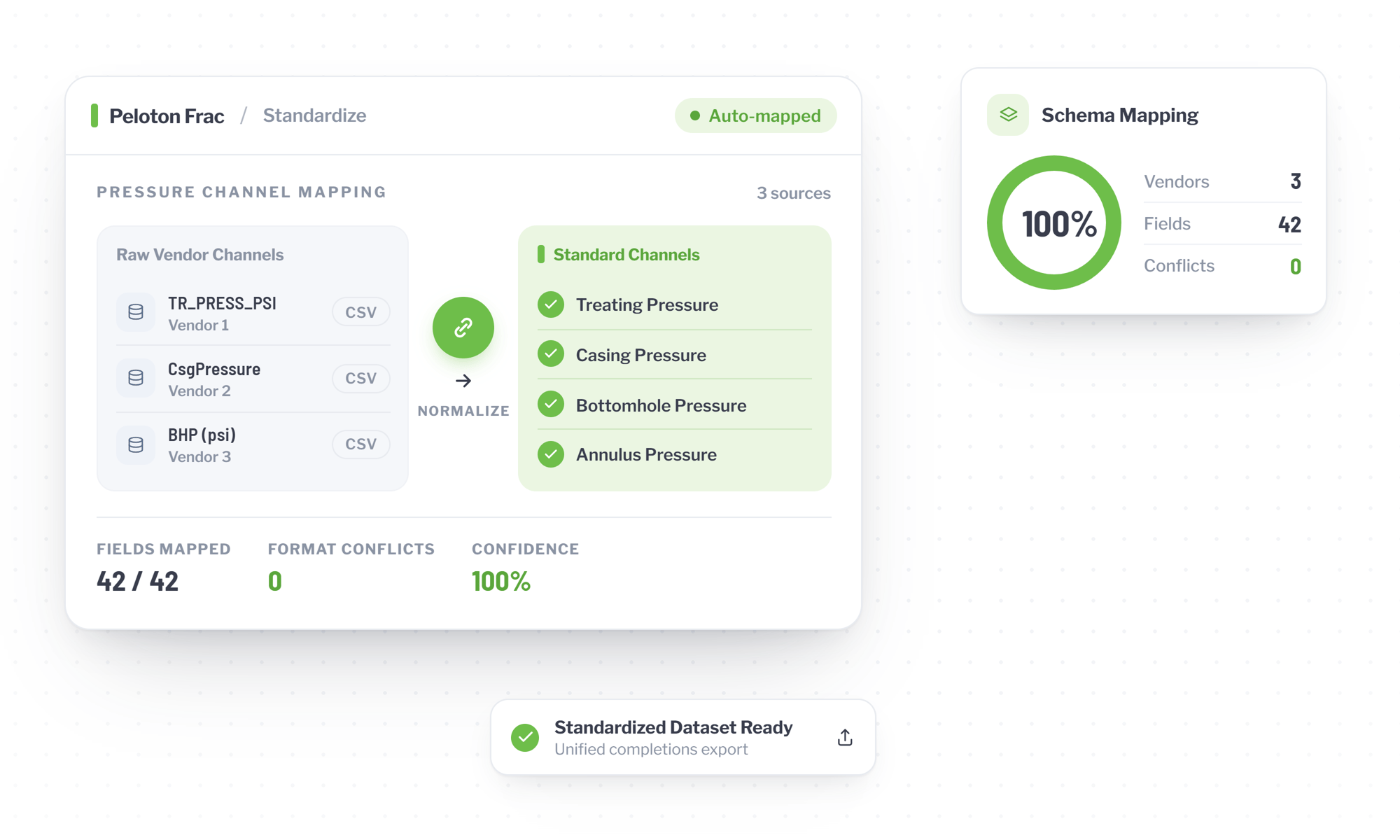The height and width of the screenshot is (840, 1400).
Task: Click the Standardized Dataset Ready title
Action: (x=673, y=727)
